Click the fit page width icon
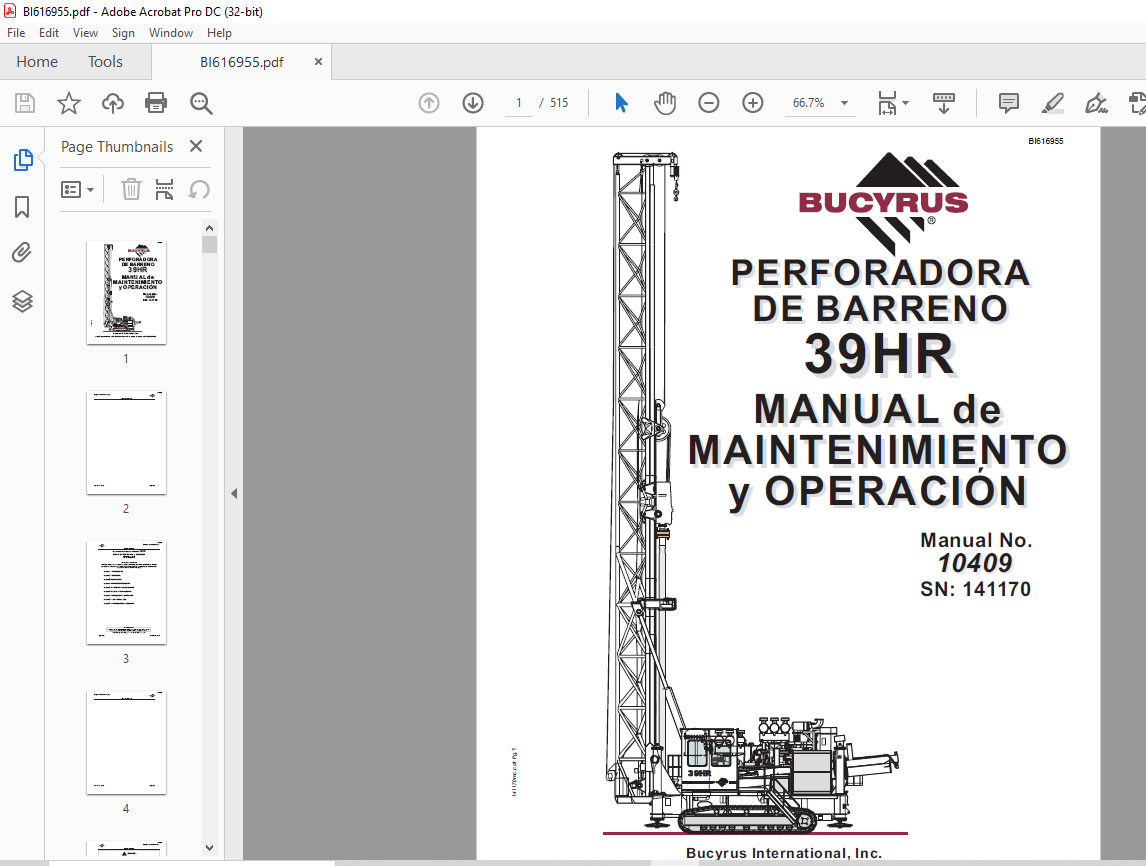 click(x=887, y=103)
